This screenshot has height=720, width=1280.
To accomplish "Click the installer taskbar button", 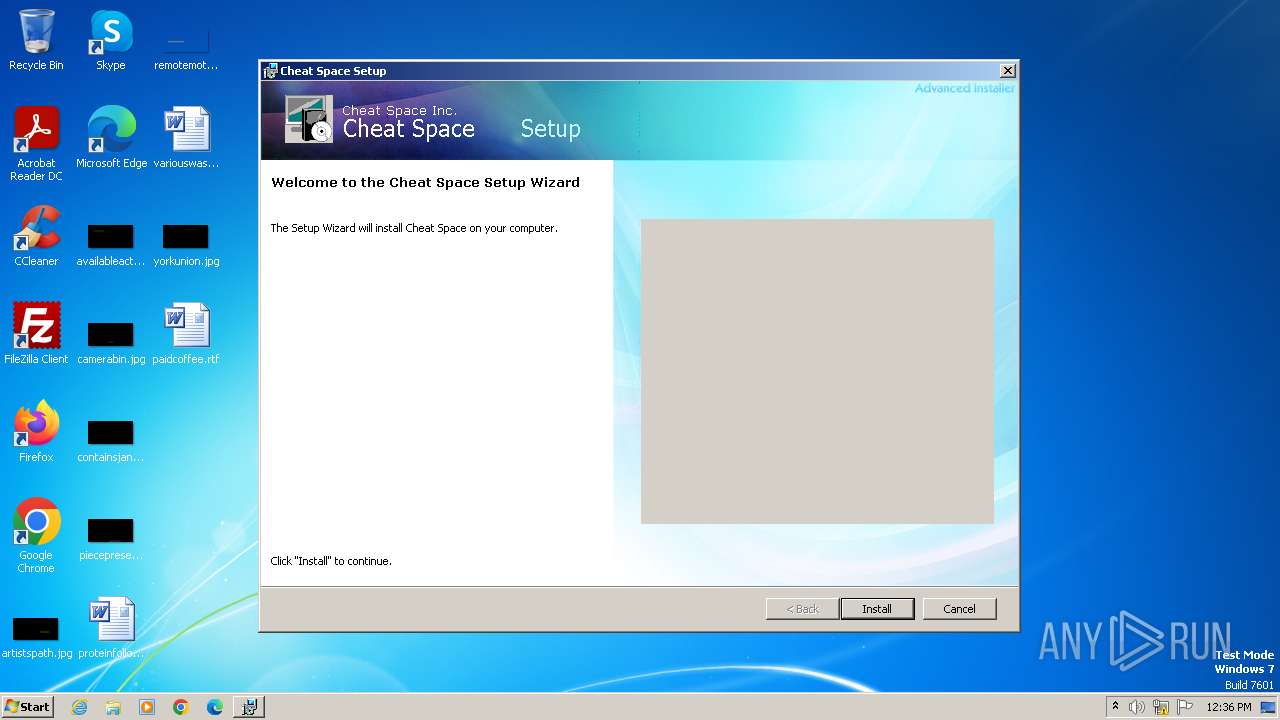I will tap(249, 707).
